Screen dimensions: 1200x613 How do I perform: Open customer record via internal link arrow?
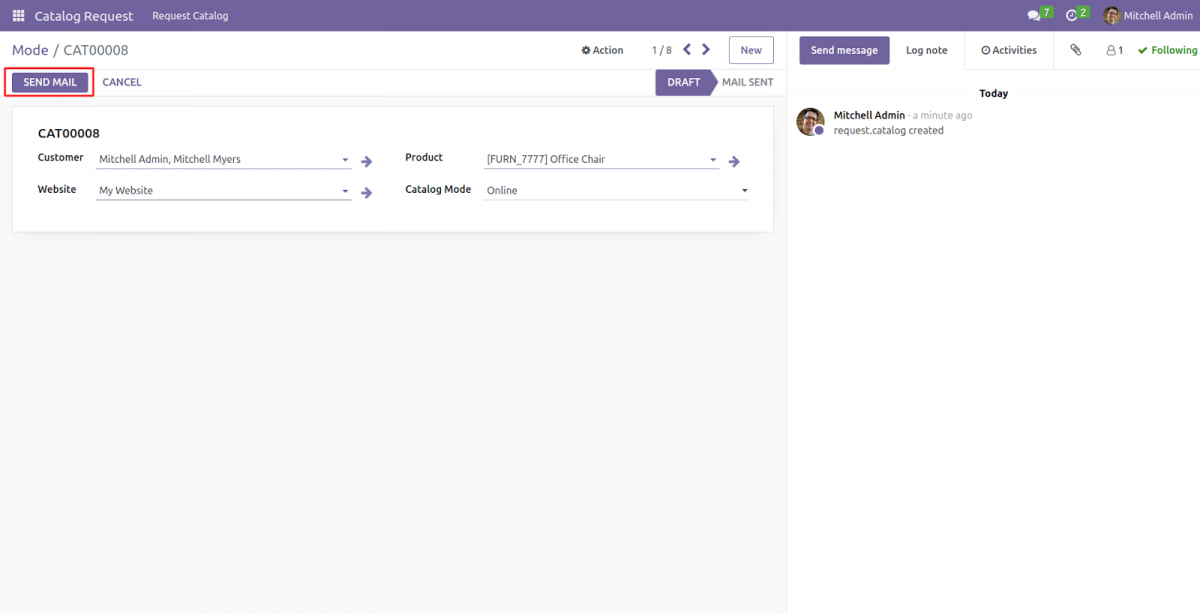pyautogui.click(x=366, y=160)
